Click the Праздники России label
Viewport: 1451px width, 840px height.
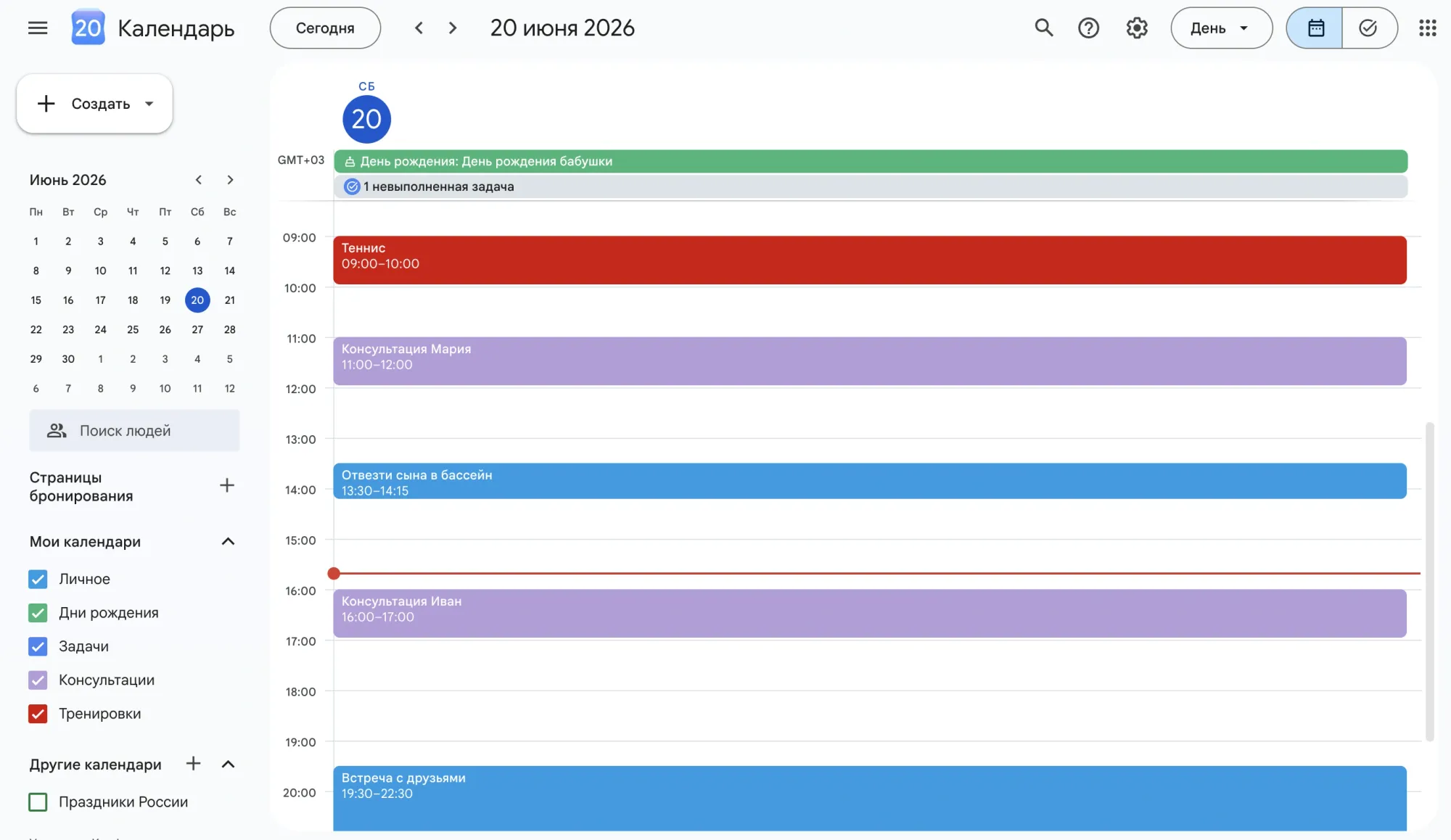[123, 802]
